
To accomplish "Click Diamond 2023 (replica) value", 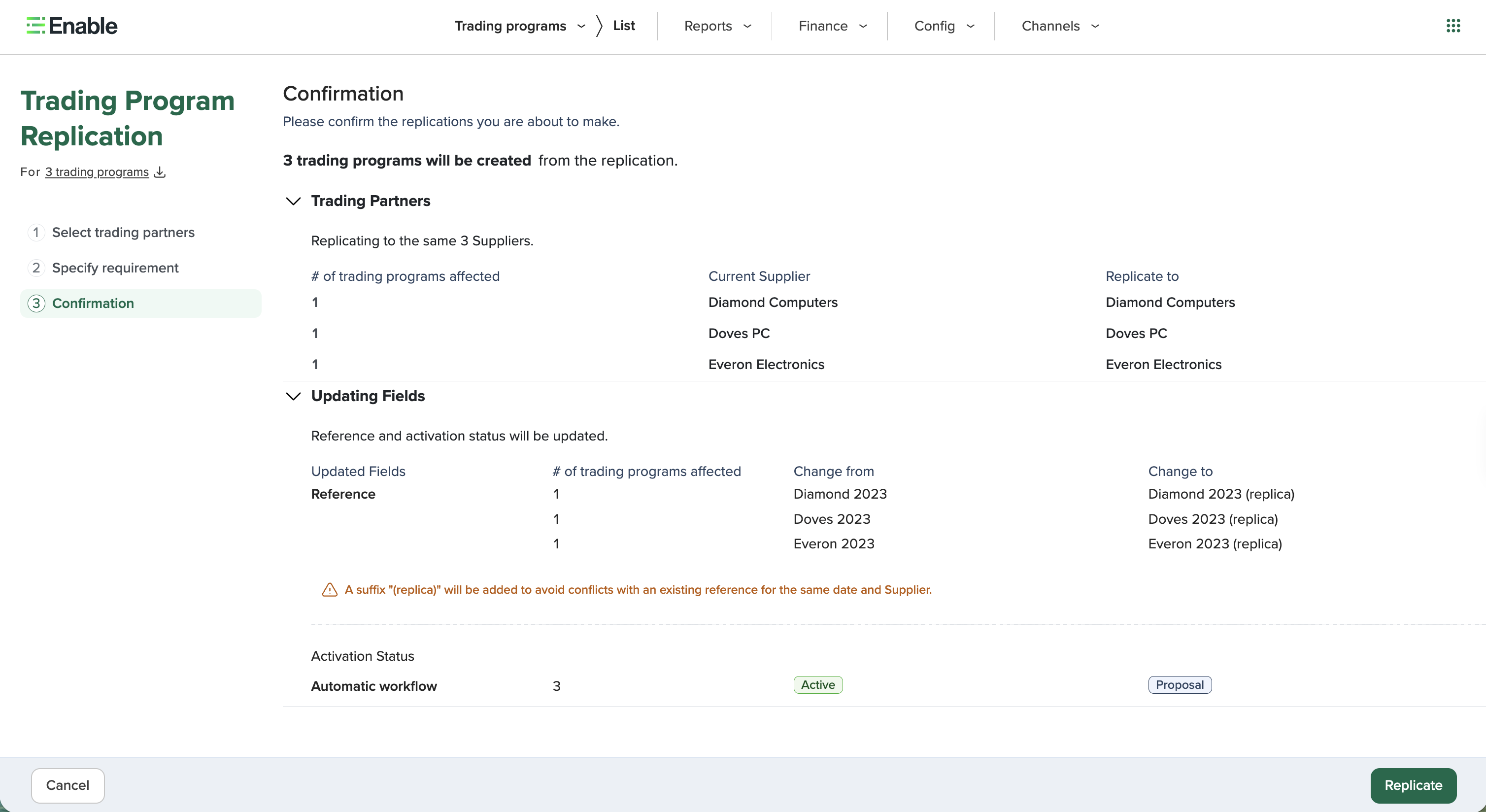I will 1221,494.
